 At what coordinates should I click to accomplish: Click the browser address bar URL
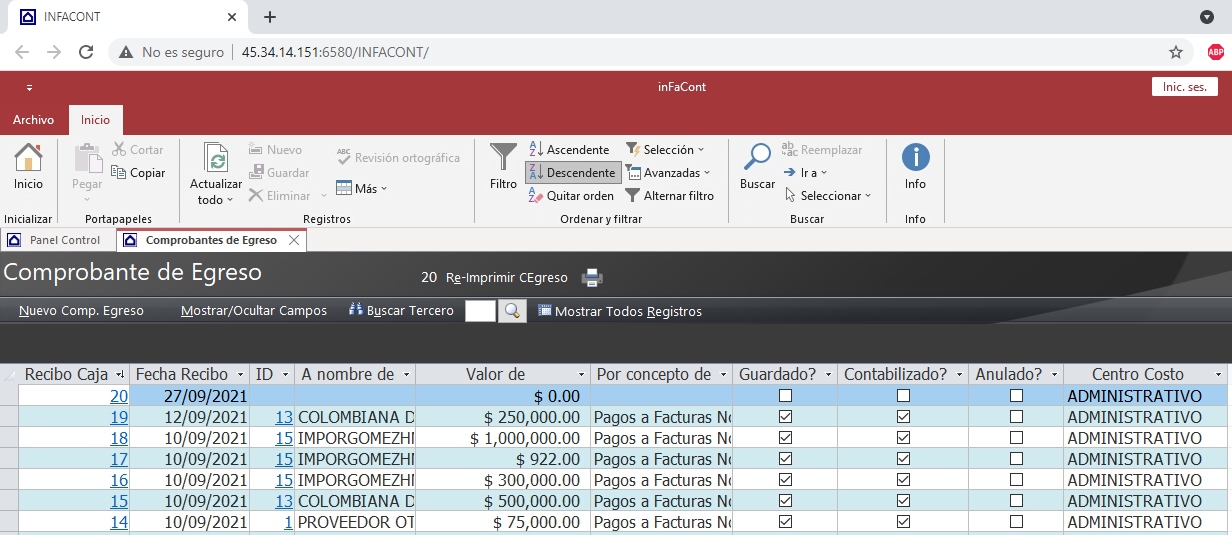point(335,52)
